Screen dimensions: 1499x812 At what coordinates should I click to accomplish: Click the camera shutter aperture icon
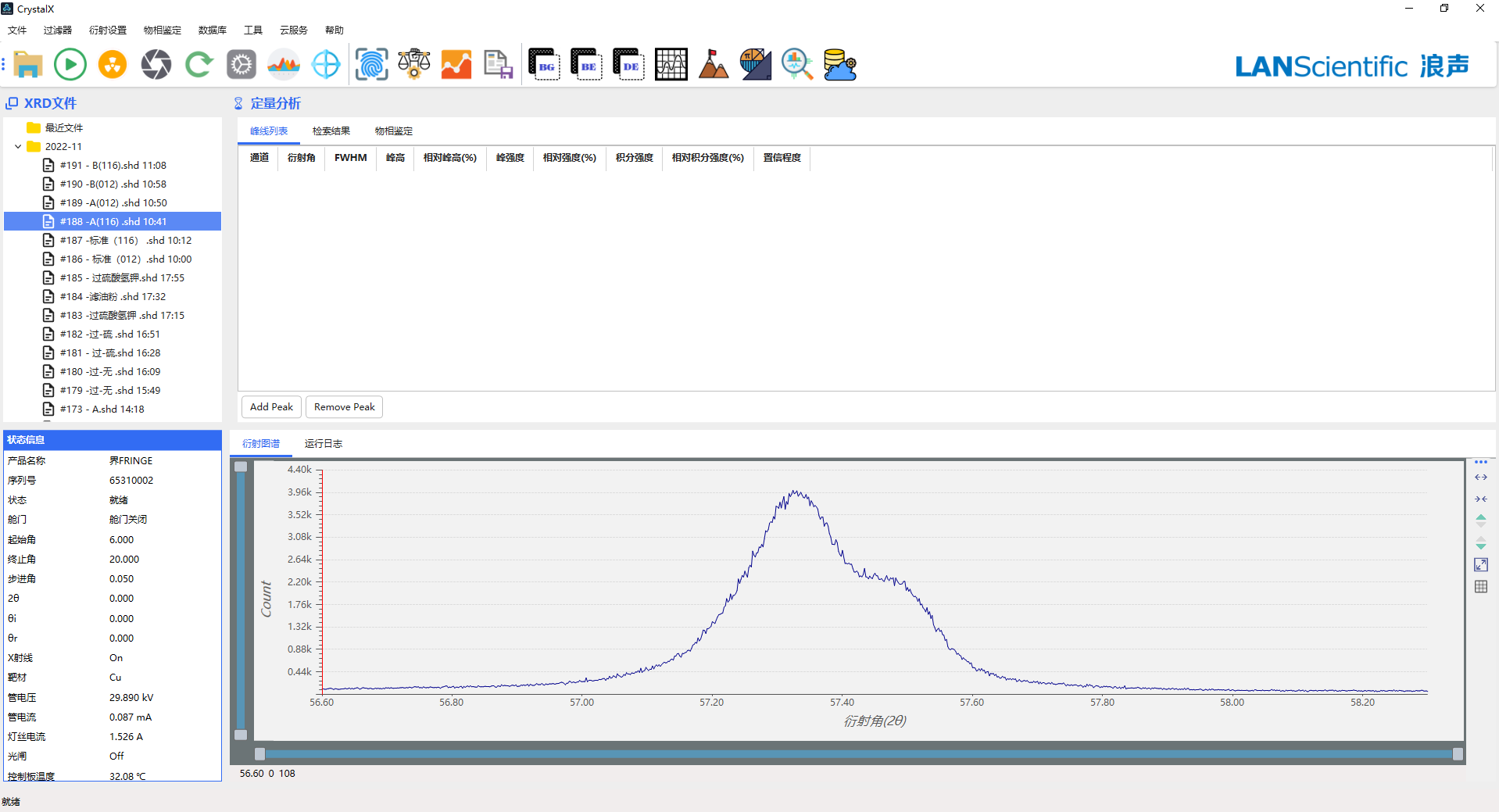[156, 64]
